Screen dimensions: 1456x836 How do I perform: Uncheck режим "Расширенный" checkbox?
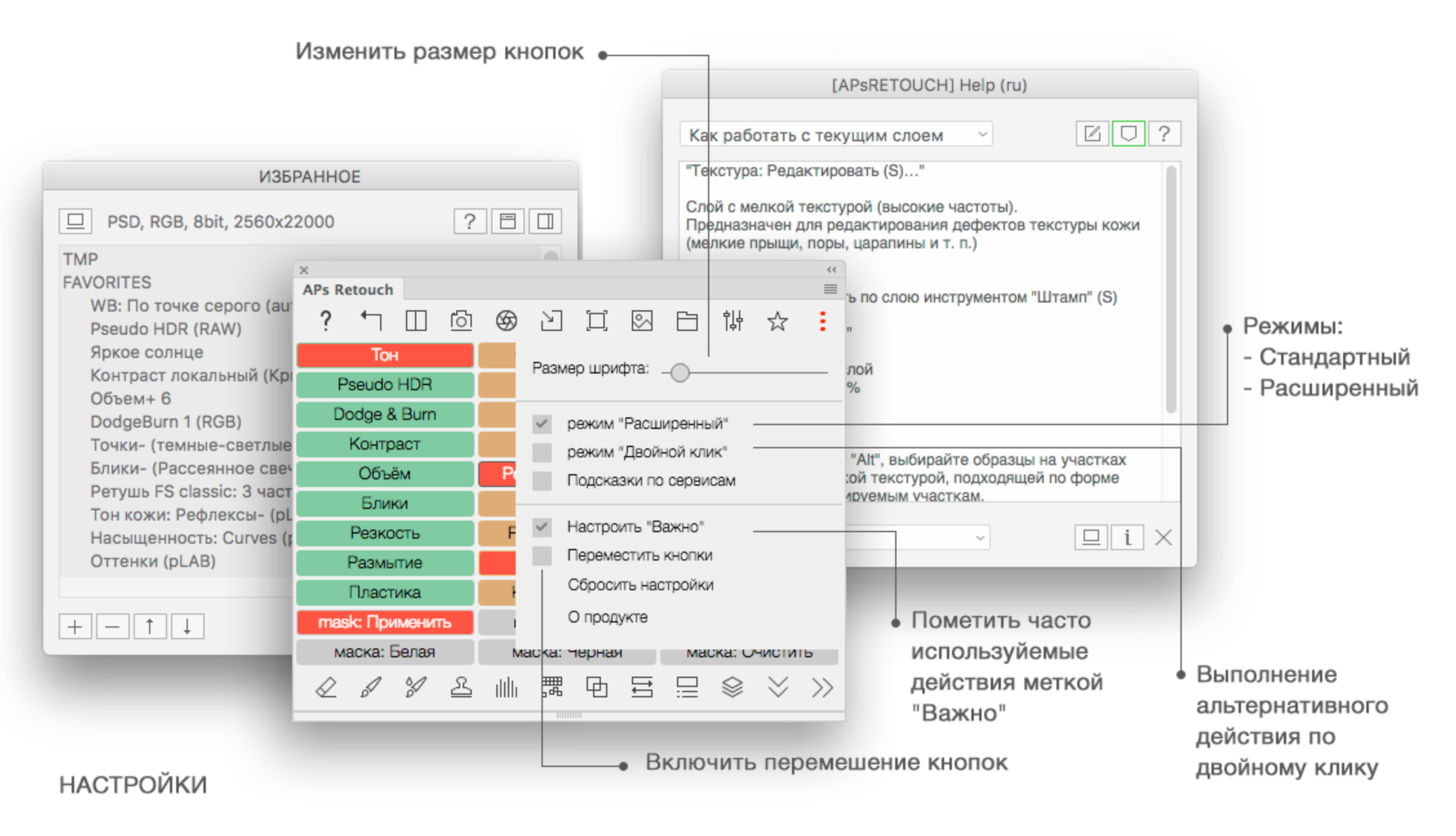pyautogui.click(x=542, y=424)
